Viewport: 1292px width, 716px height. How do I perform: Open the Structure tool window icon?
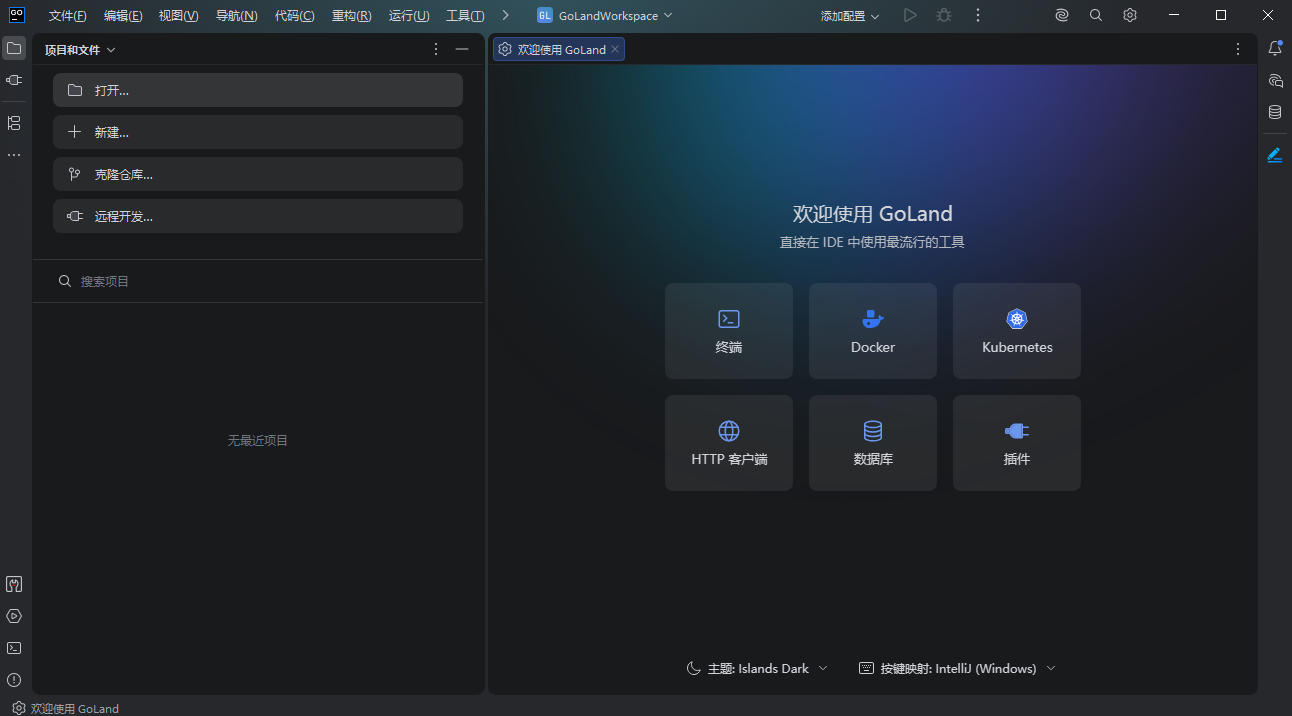(x=14, y=123)
